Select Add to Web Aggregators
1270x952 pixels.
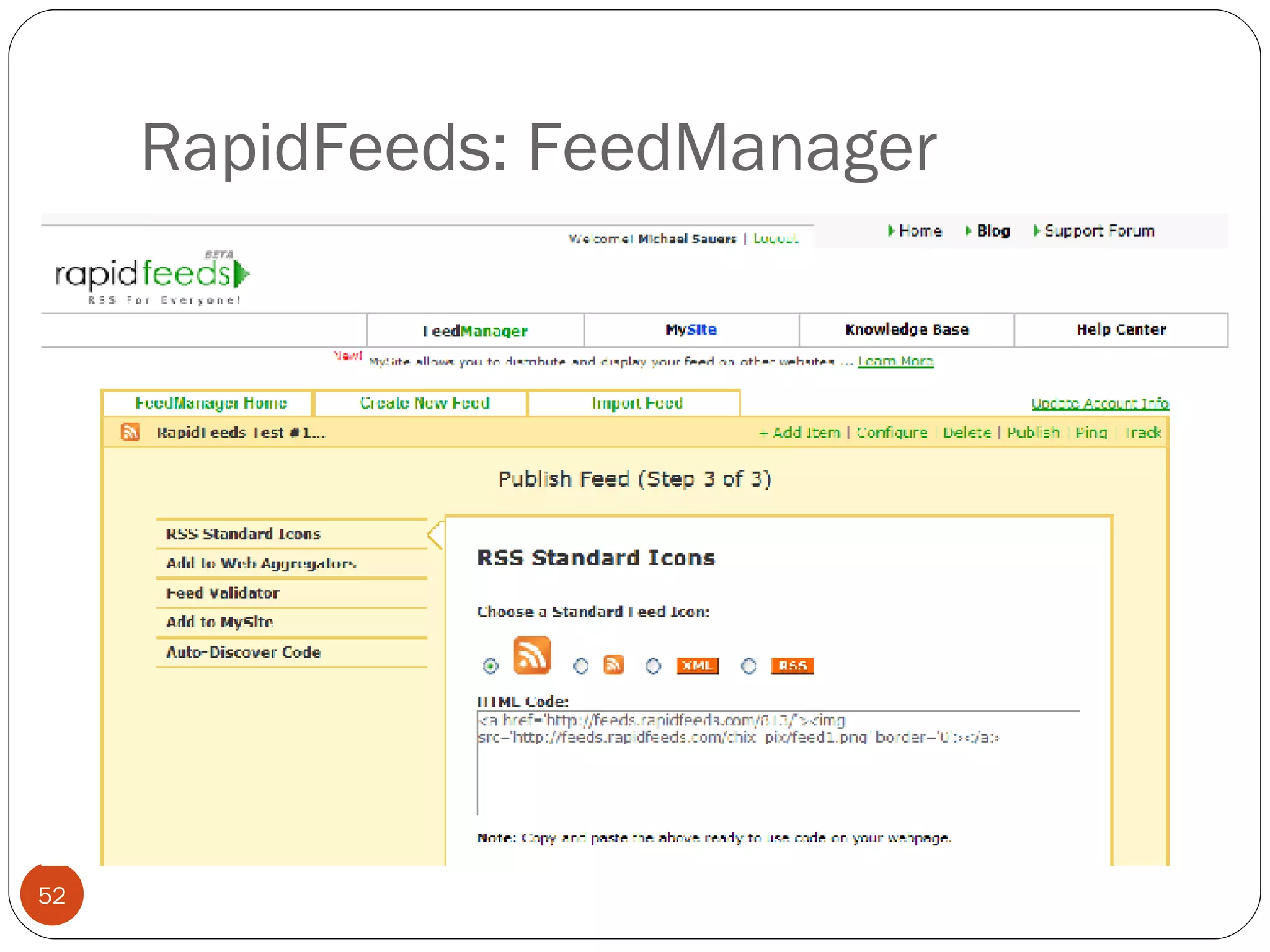tap(291, 563)
